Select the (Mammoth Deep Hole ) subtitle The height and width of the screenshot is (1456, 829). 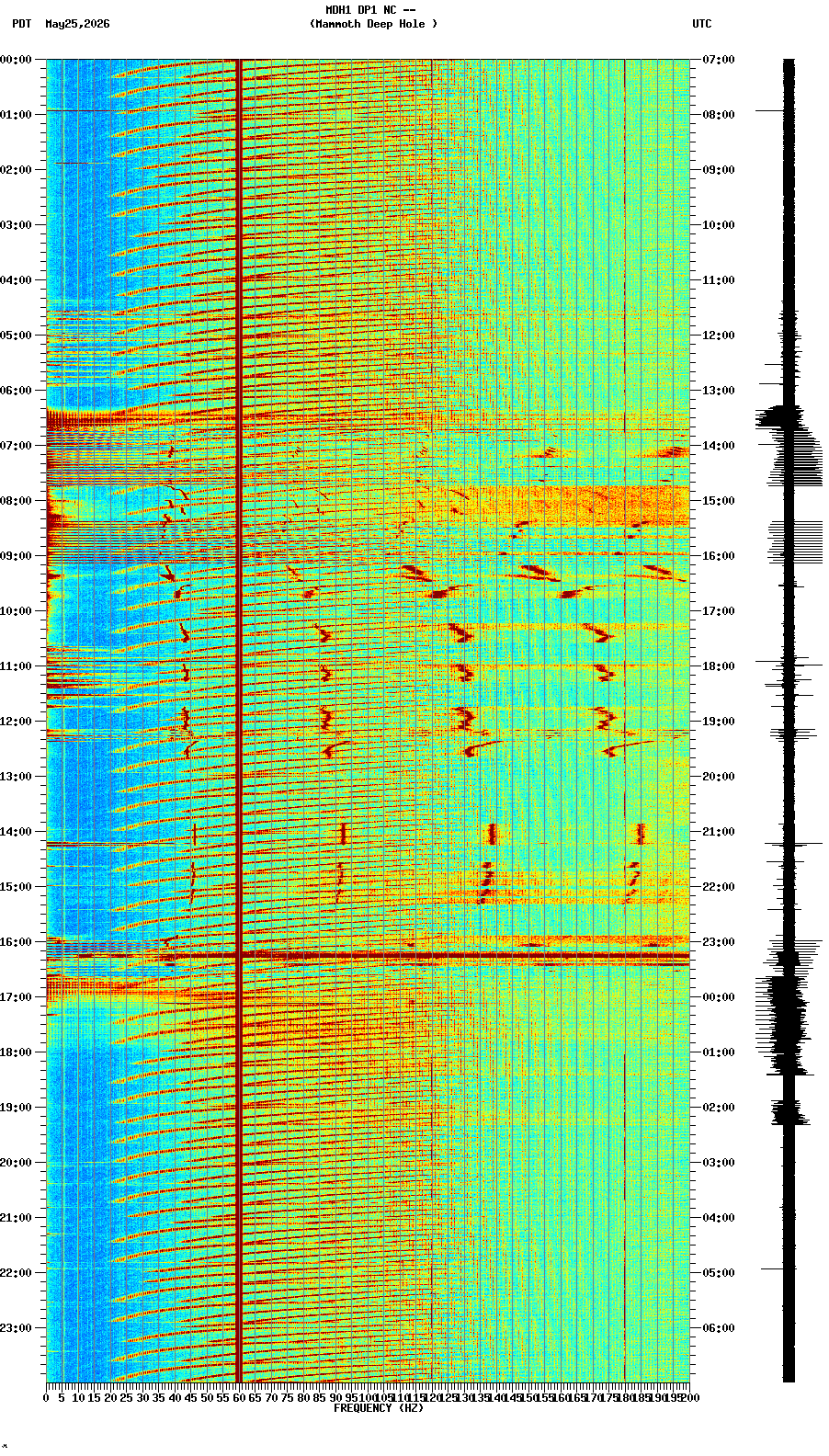point(374,24)
